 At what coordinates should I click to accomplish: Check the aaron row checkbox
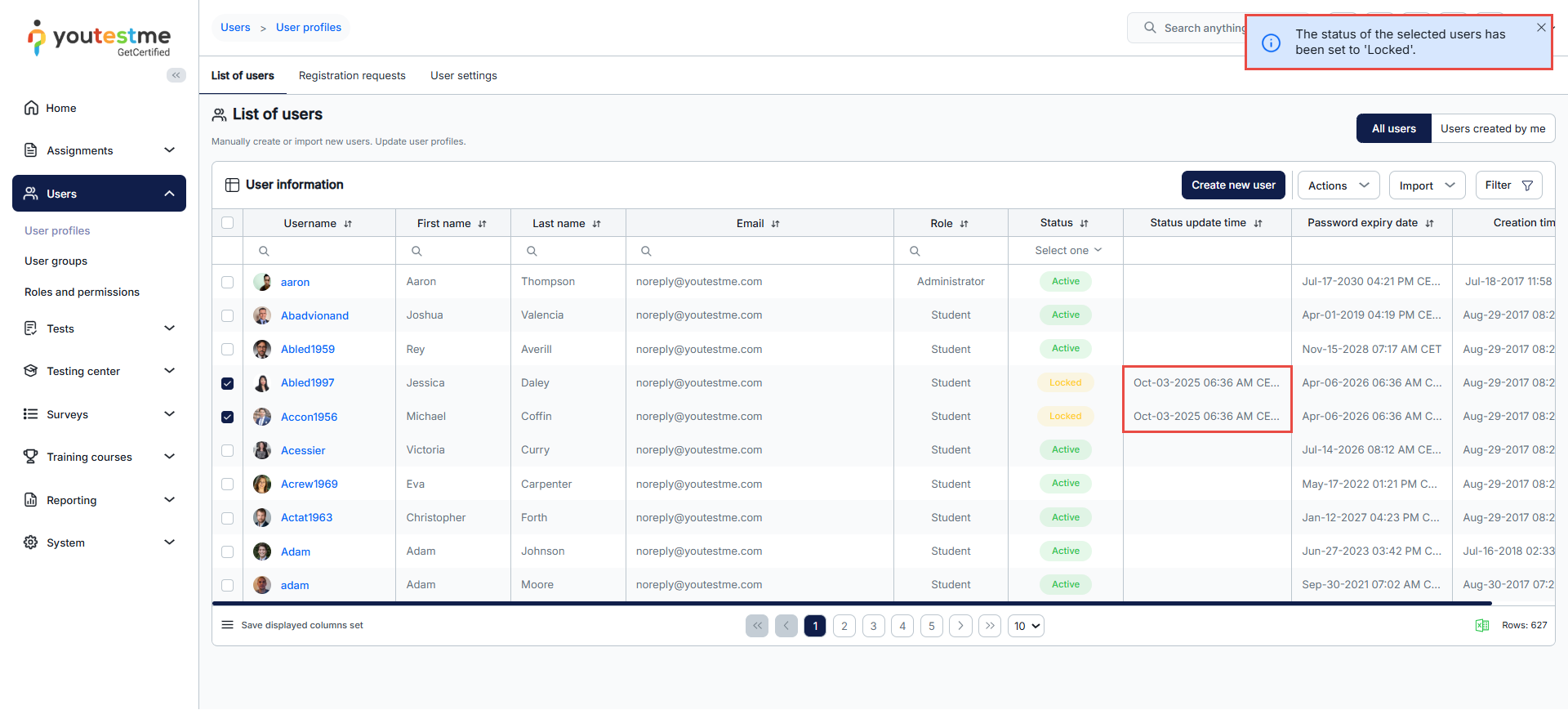pos(228,282)
